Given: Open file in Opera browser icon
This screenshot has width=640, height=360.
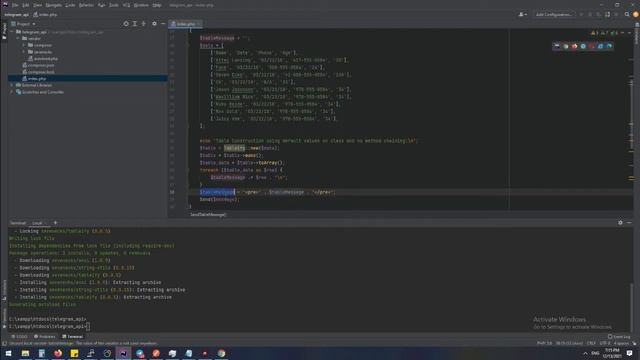Looking at the screenshot, I should 592,46.
